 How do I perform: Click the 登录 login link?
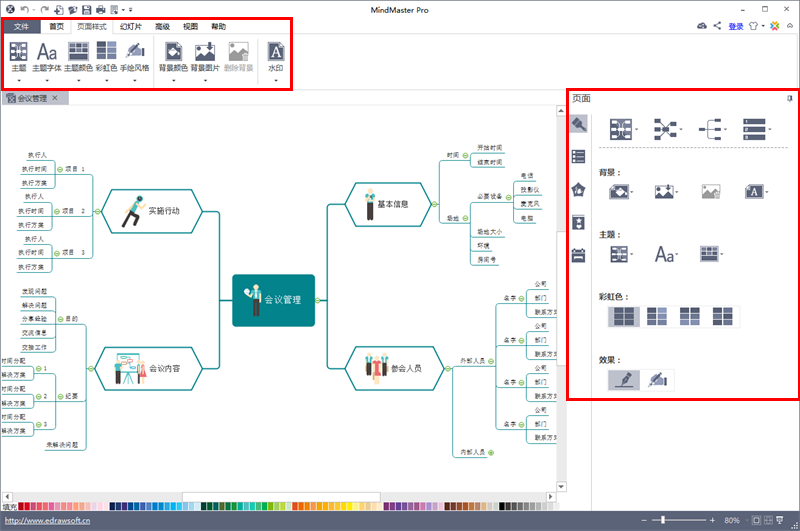(736, 27)
